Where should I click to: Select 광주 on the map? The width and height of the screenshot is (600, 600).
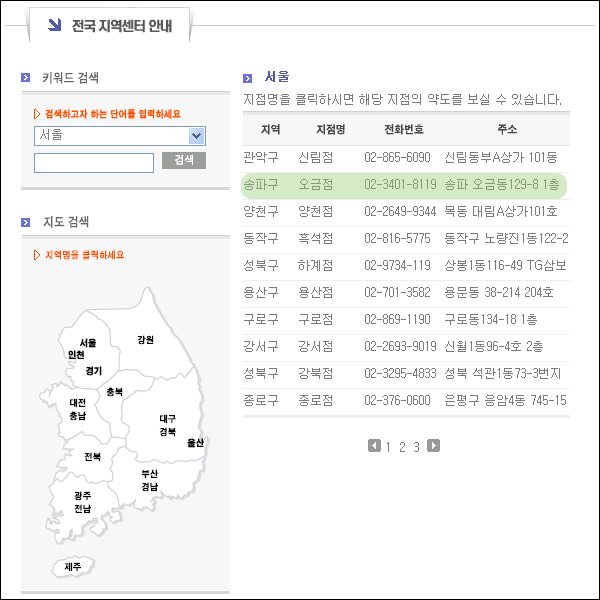point(83,496)
